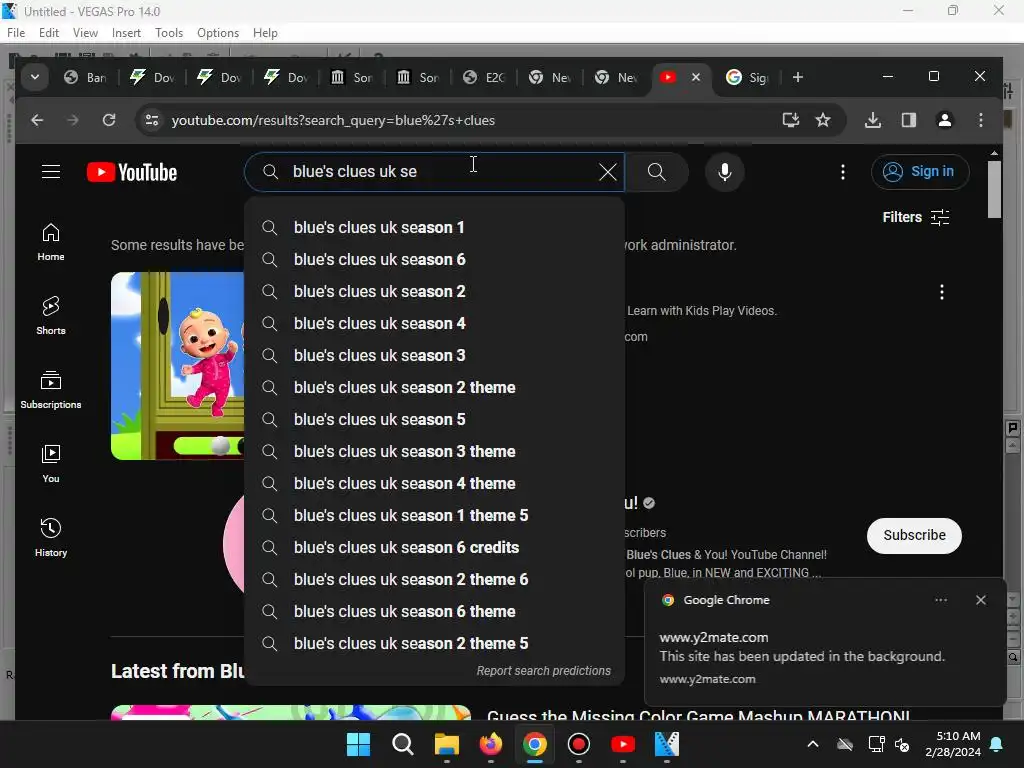
Task: Close the active YouTube tab
Action: (696, 77)
